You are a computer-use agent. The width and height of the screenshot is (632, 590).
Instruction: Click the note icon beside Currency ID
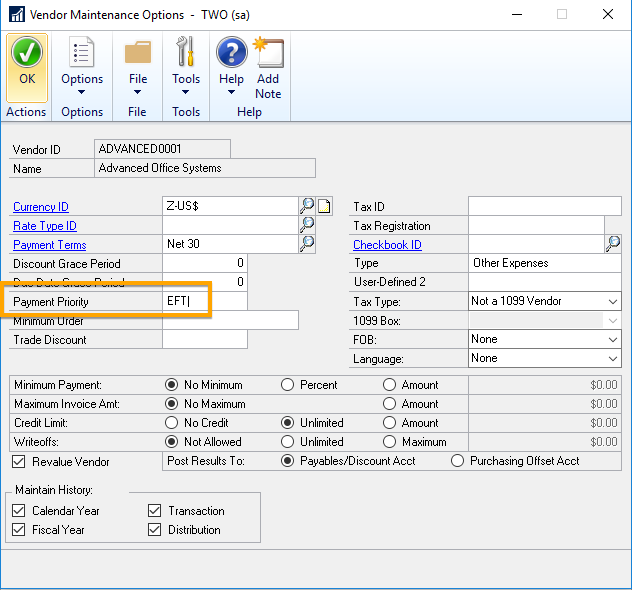324,206
